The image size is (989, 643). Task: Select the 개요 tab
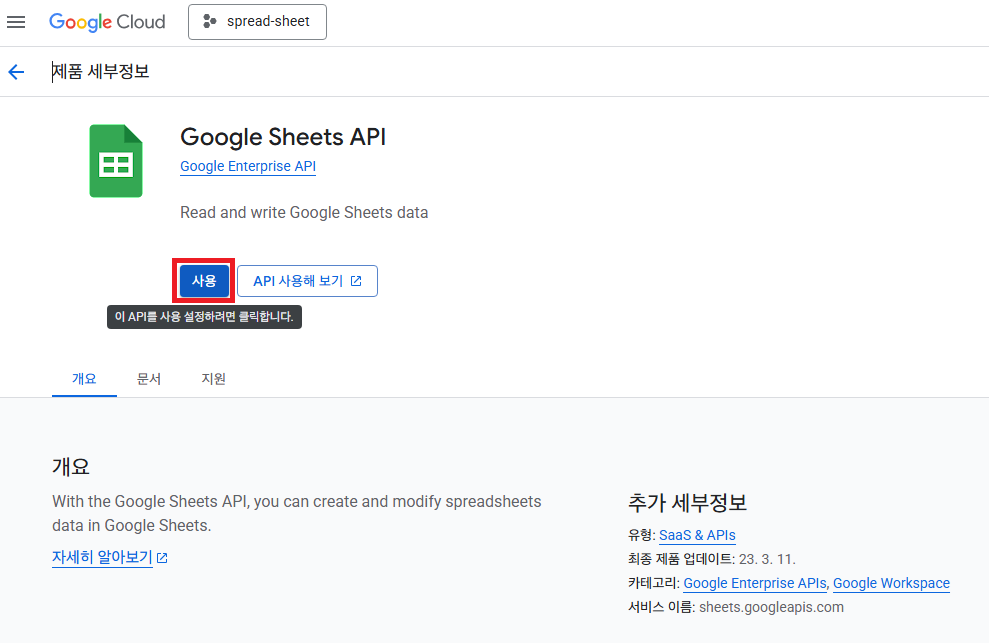pyautogui.click(x=84, y=379)
